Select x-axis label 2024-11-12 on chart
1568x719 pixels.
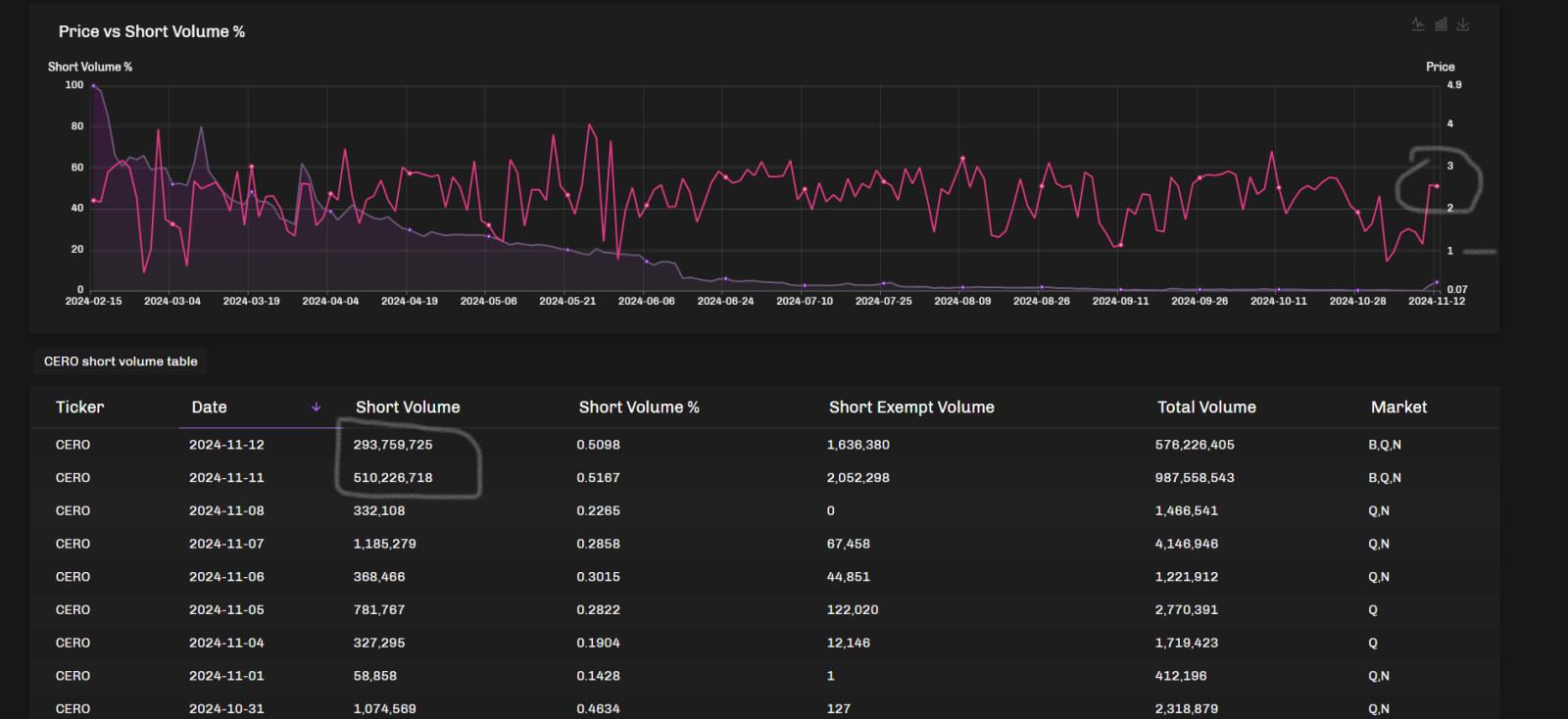[x=1437, y=302]
